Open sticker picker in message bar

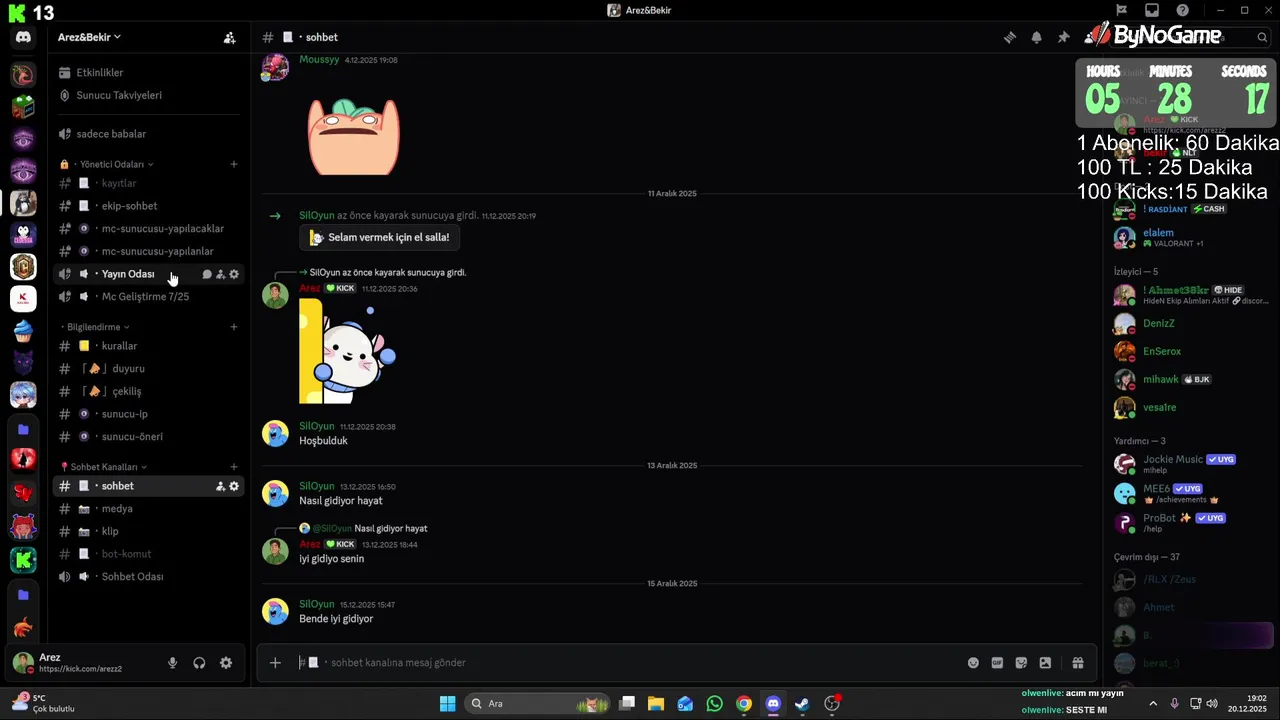click(x=1021, y=663)
